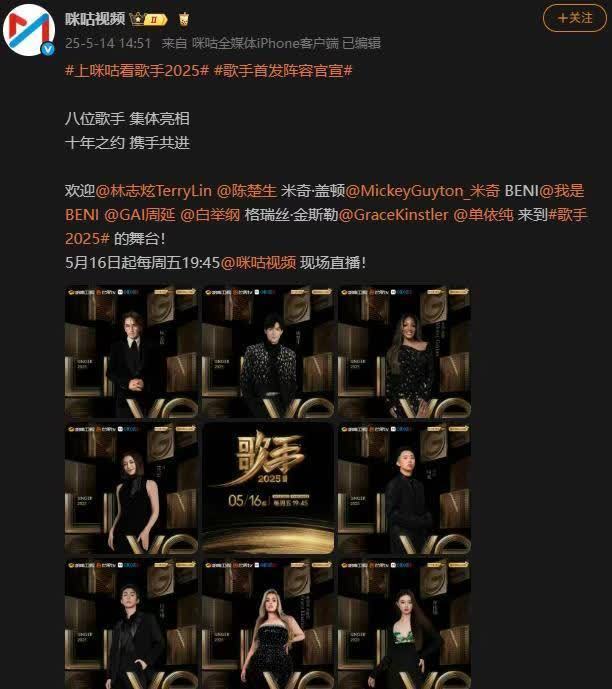Open hashtag #上咪咕看歌手2025#
The height and width of the screenshot is (689, 612).
click(x=137, y=70)
